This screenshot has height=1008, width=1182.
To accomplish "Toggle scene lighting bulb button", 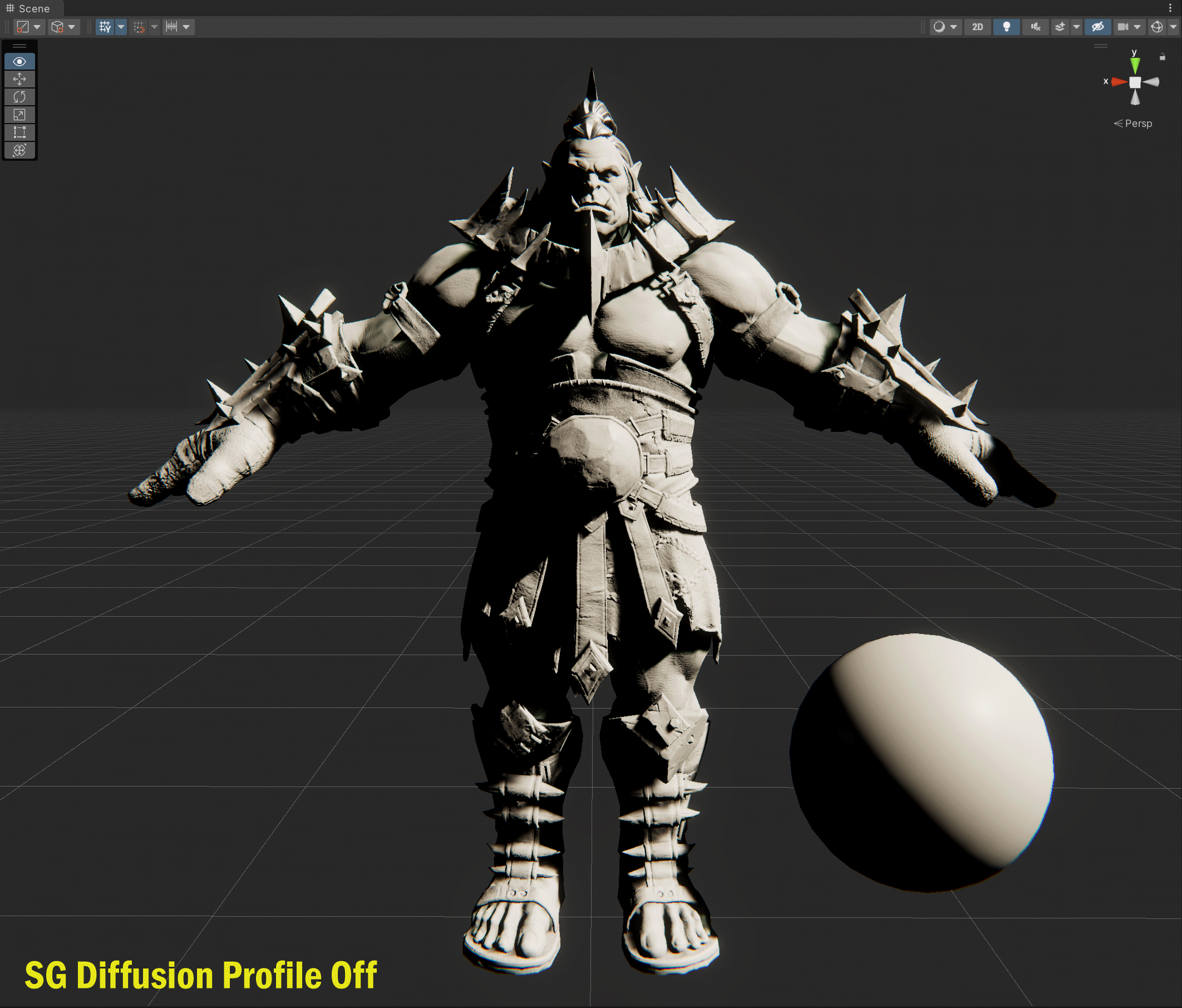I will (x=1006, y=27).
